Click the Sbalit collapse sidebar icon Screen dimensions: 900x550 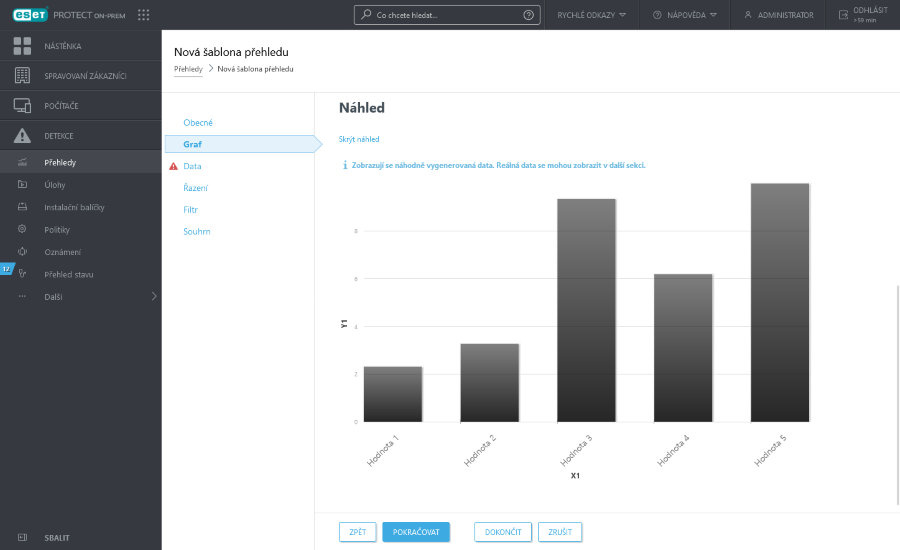(22, 537)
